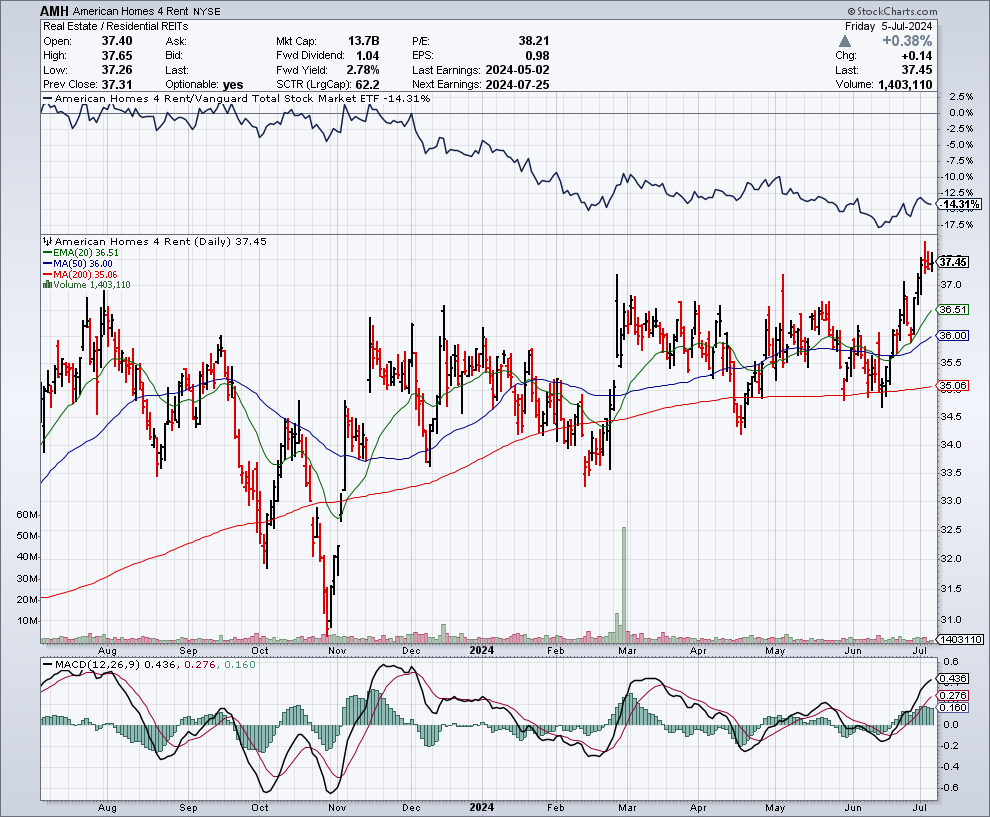Click the Last Earnings date 2024-05-02
The height and width of the screenshot is (817, 990).
point(517,70)
